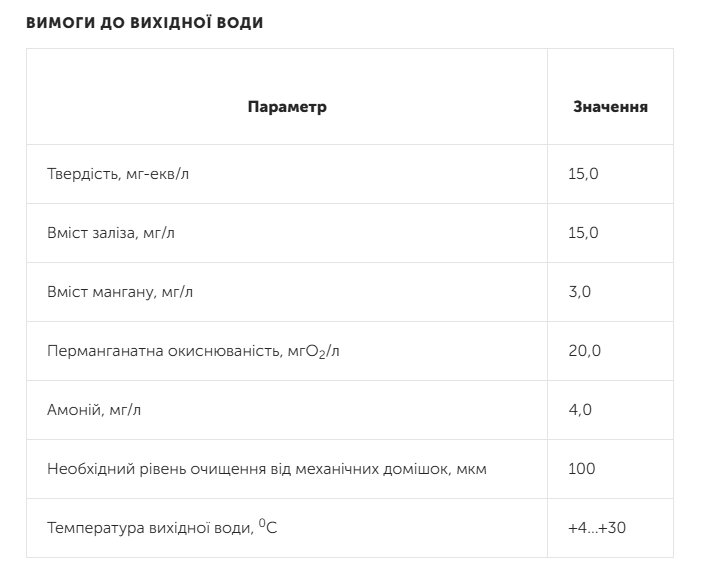This screenshot has width=709, height=574.
Task: Click the heading "Вимоги до вихідної води"
Action: pos(145,23)
